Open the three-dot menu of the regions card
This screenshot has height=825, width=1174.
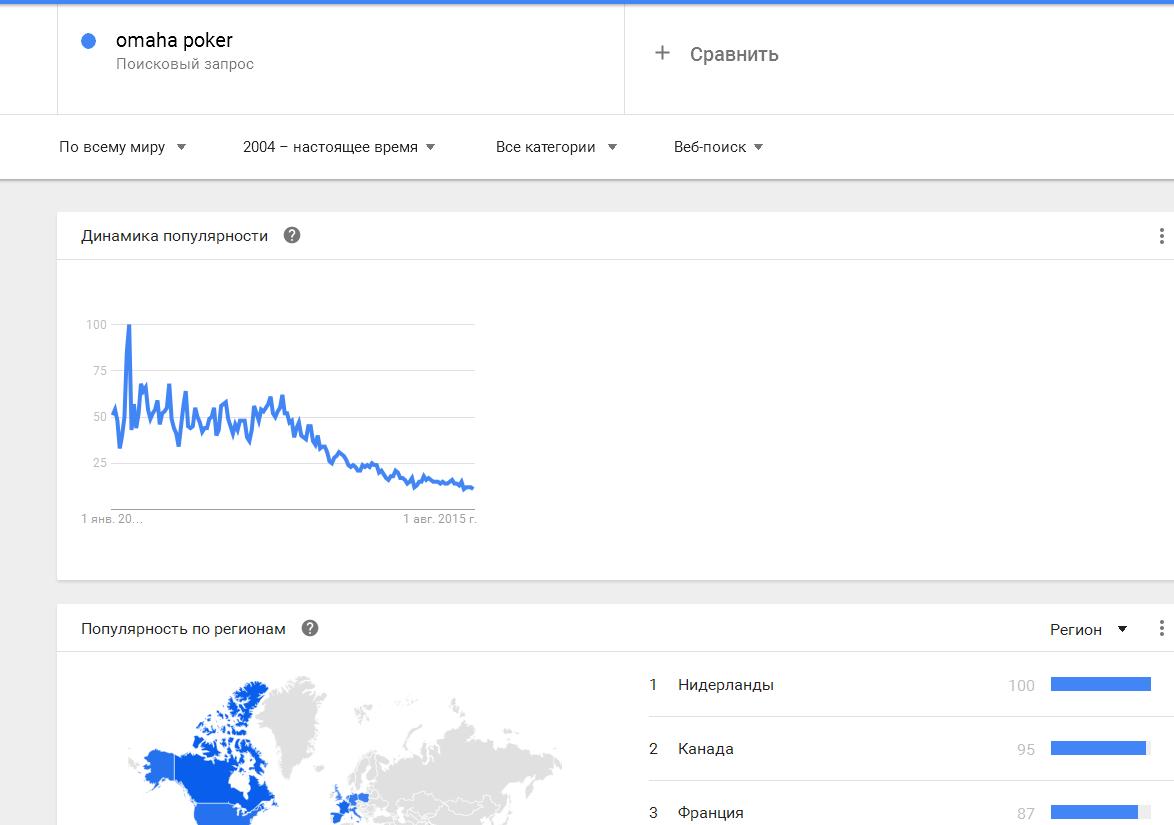coord(1161,628)
